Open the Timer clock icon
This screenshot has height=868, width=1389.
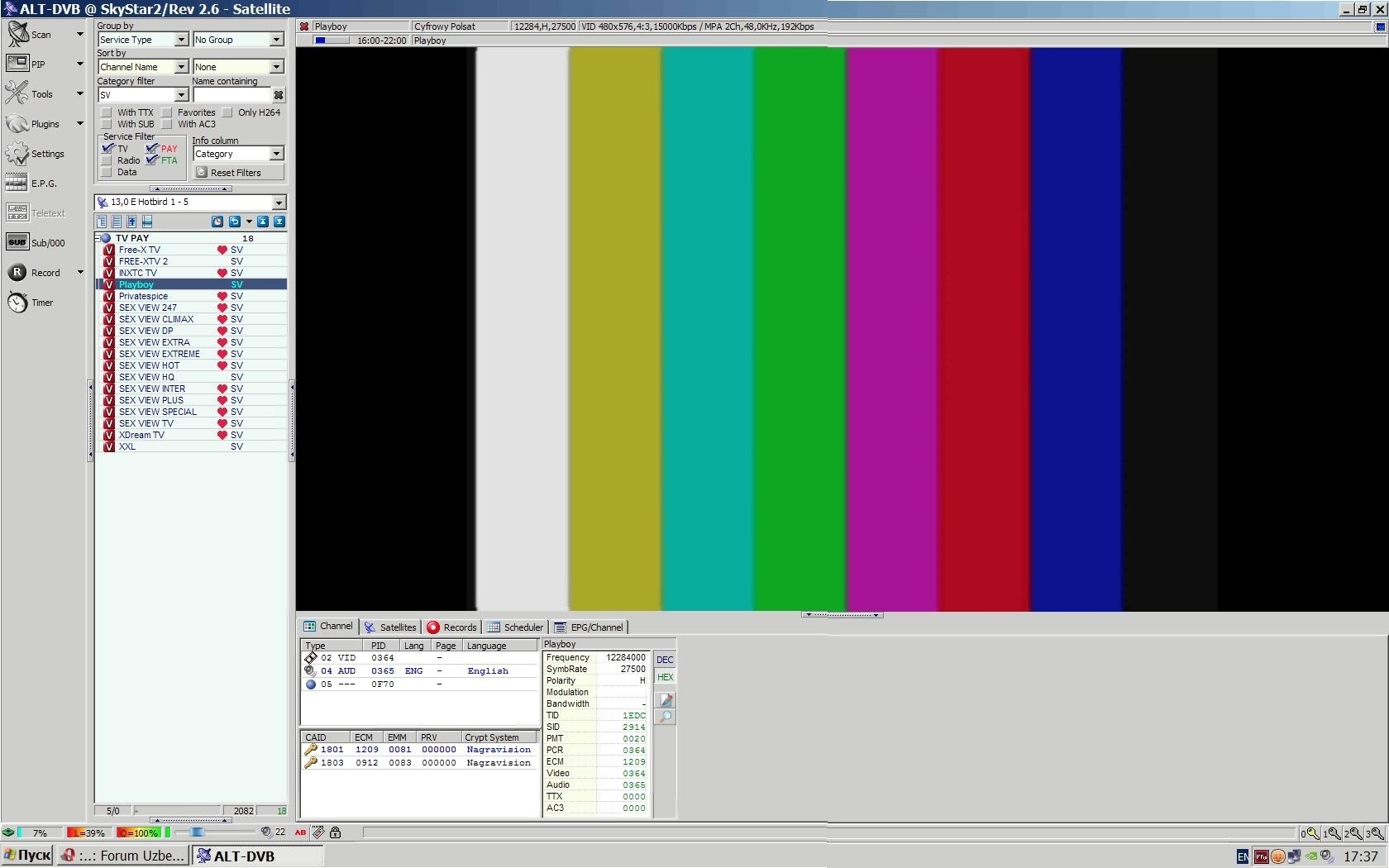[18, 303]
